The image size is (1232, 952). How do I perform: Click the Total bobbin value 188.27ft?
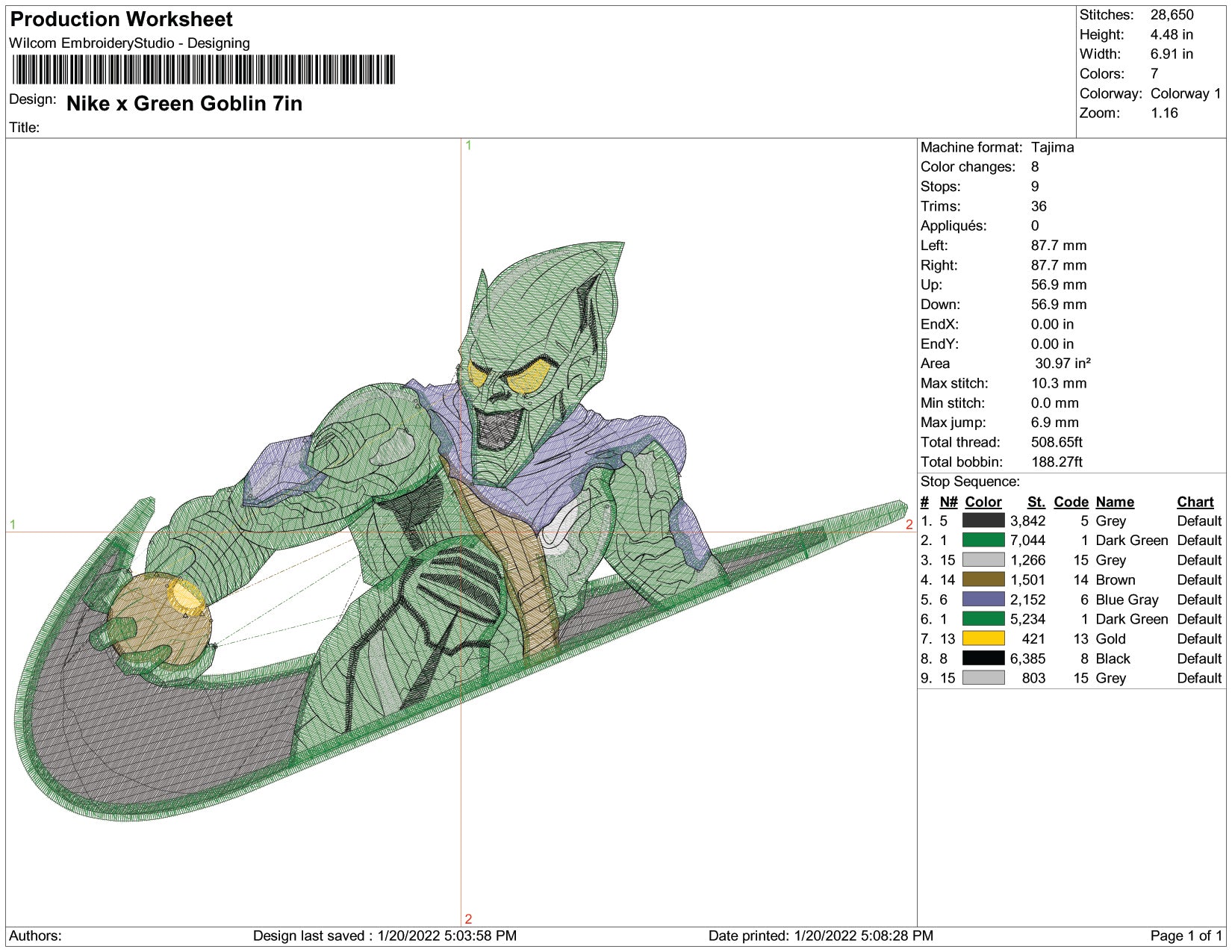[1057, 461]
